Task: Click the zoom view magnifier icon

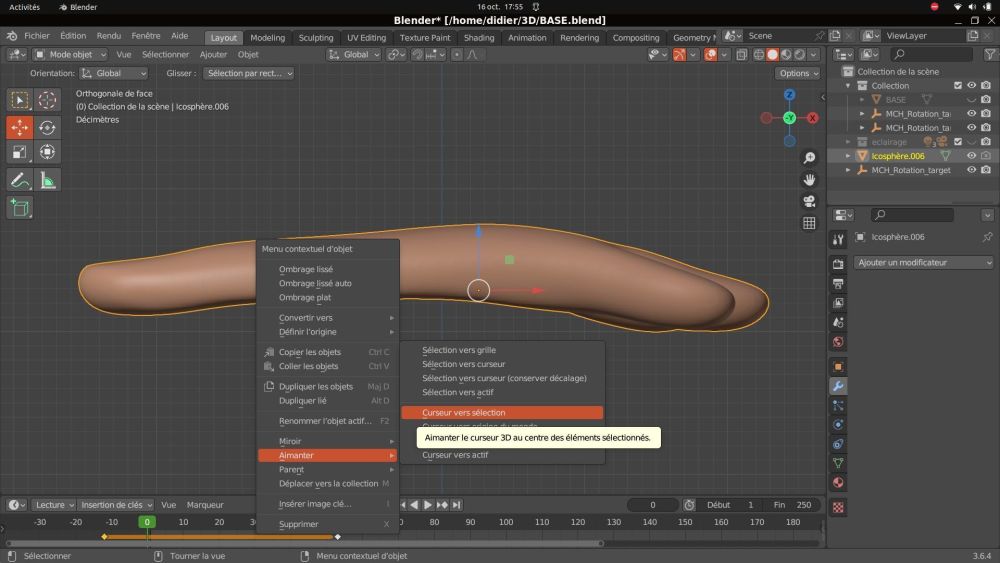Action: coord(809,157)
